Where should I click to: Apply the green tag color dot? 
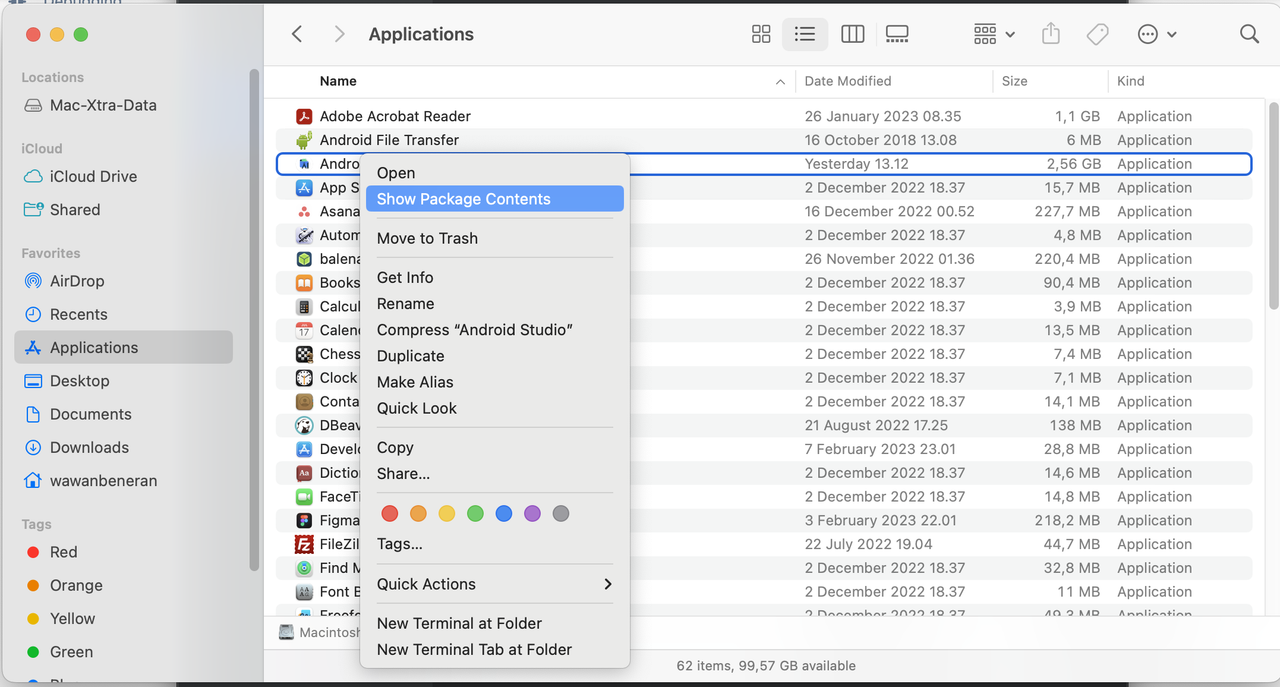tap(475, 513)
